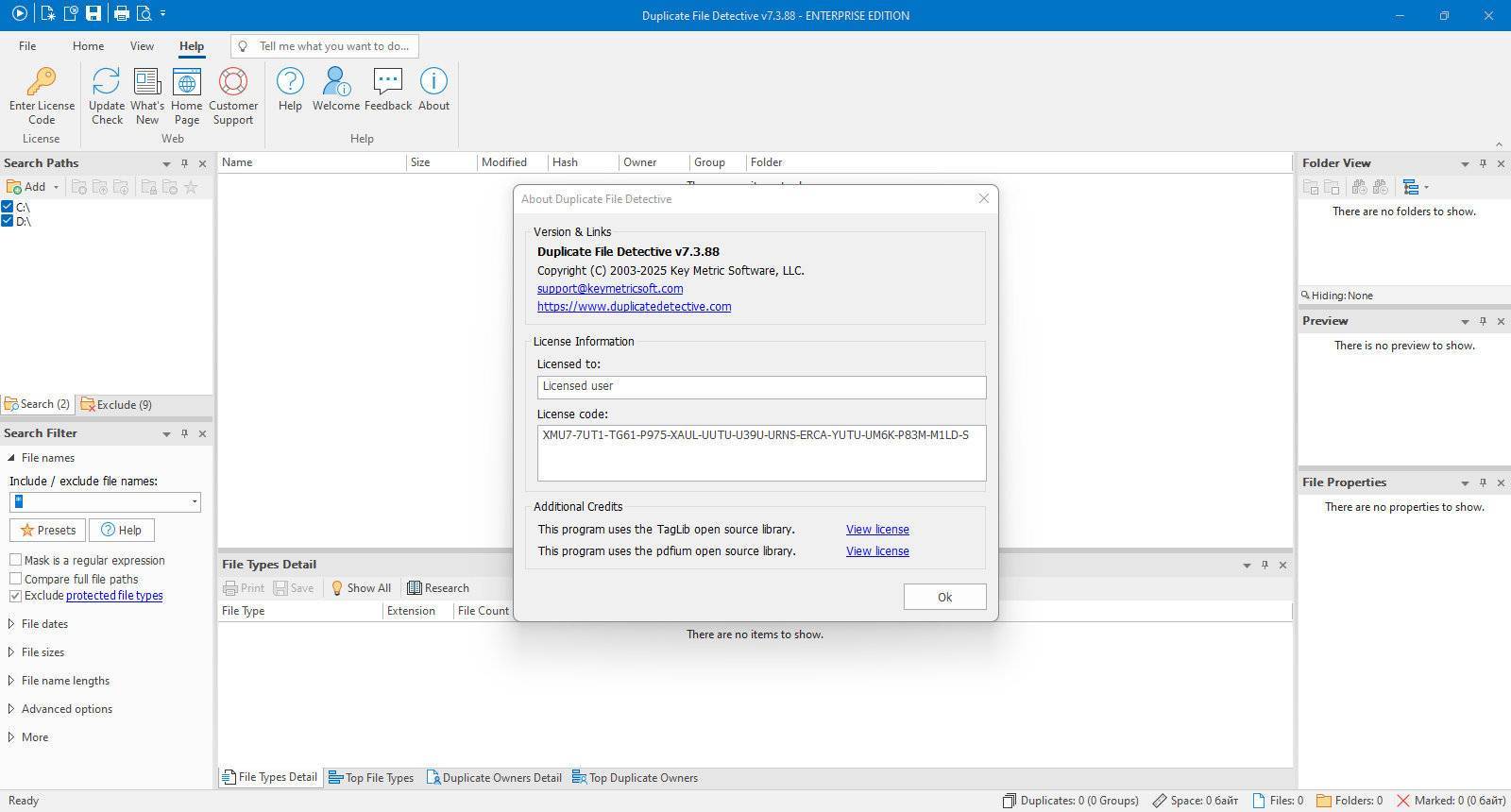Click Customer Support lifebuoy icon

pyautogui.click(x=233, y=96)
